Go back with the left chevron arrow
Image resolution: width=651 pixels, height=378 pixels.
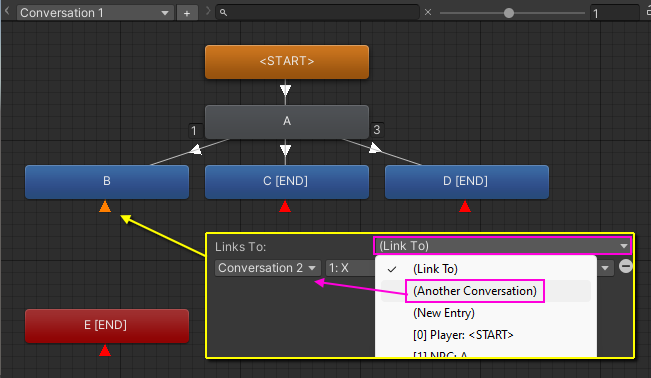(7, 11)
